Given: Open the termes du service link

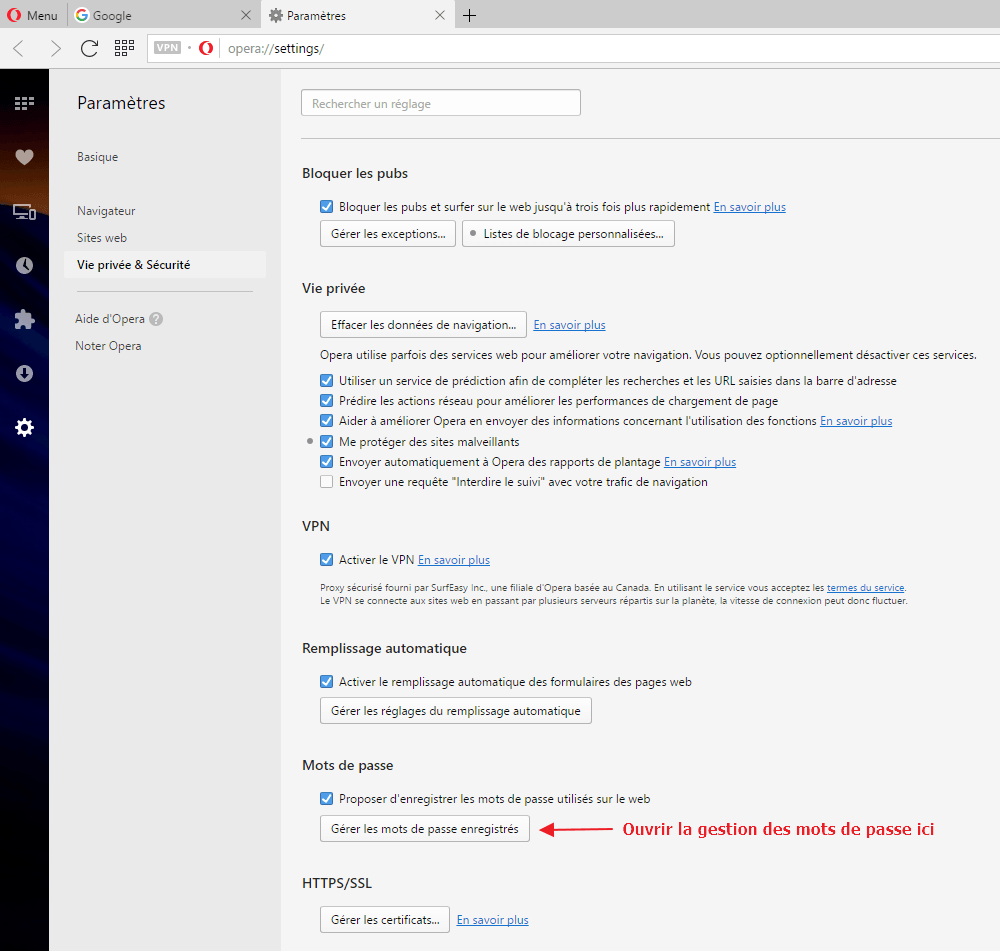Looking at the screenshot, I should [x=865, y=588].
